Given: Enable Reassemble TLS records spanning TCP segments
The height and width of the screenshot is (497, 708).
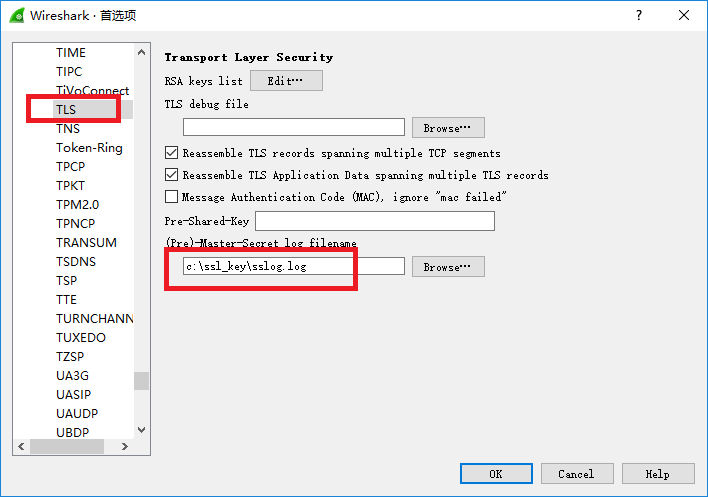Looking at the screenshot, I should (x=171, y=153).
